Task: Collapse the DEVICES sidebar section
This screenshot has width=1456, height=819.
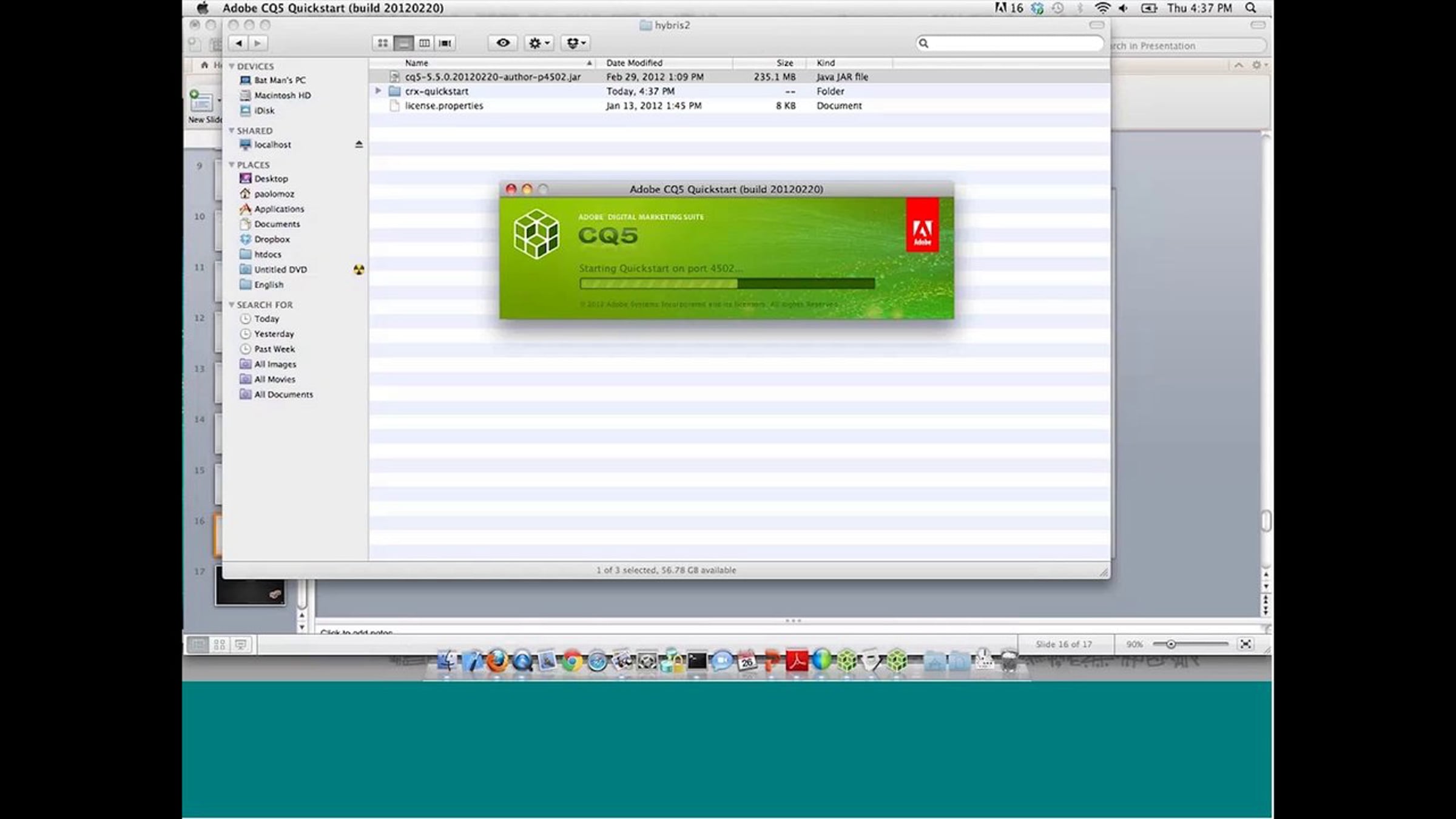Action: 232,66
